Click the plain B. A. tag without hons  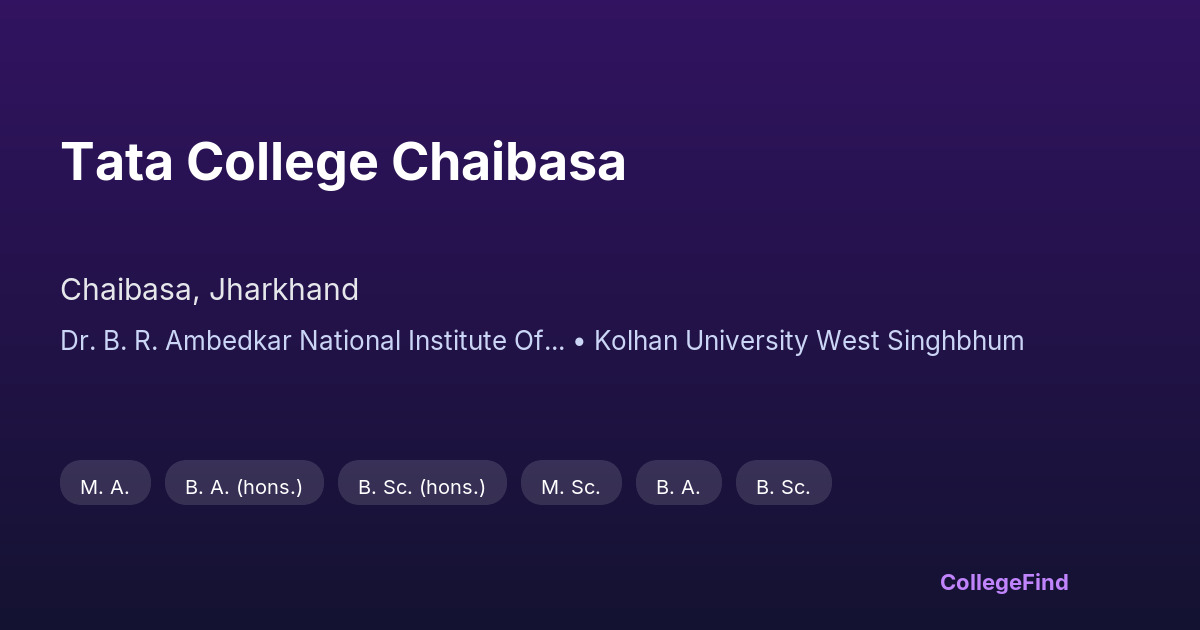pos(678,487)
